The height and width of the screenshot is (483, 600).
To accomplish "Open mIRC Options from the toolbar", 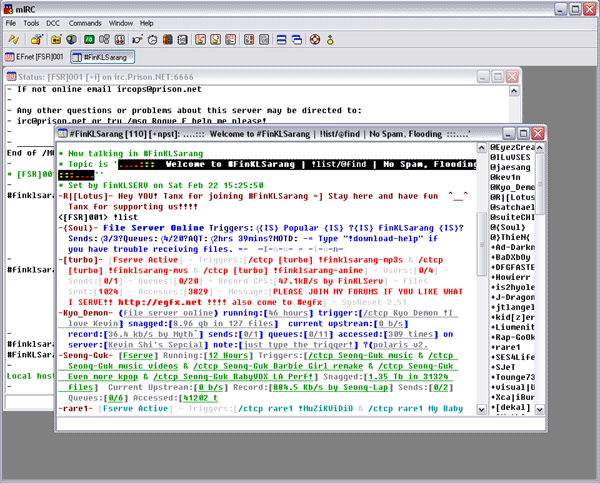I will coord(36,39).
